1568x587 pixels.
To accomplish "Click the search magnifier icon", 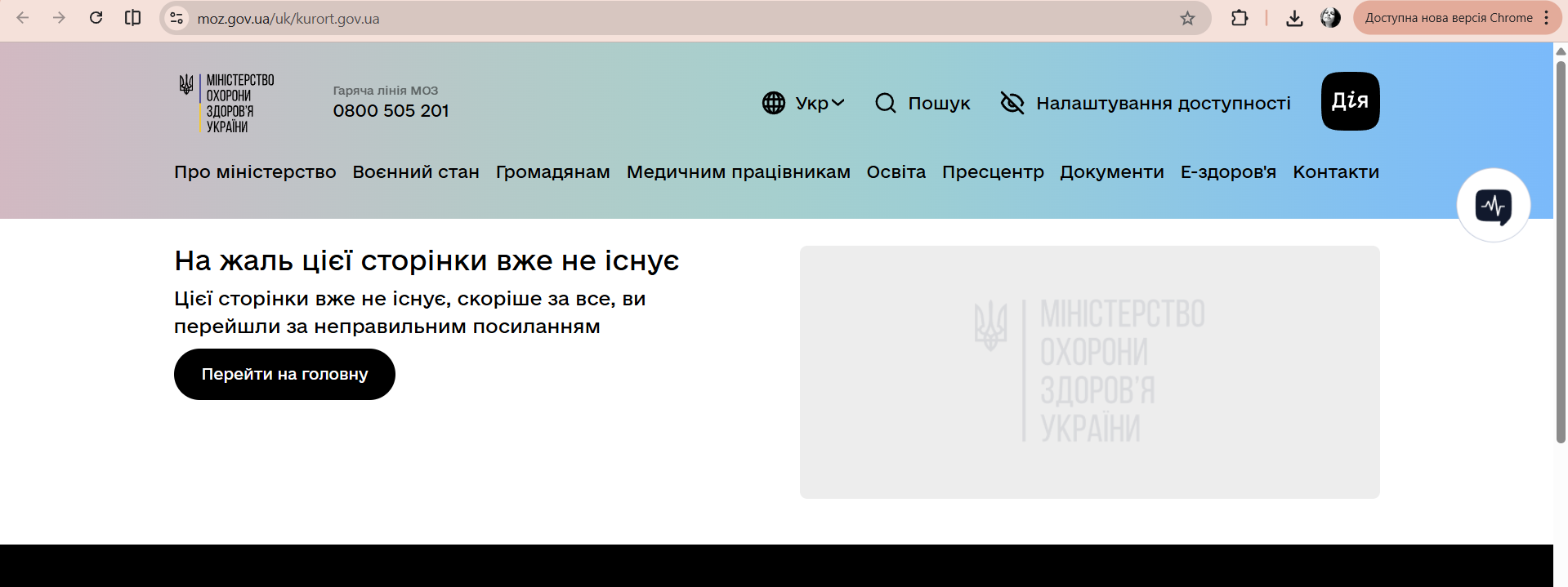I will click(x=886, y=103).
